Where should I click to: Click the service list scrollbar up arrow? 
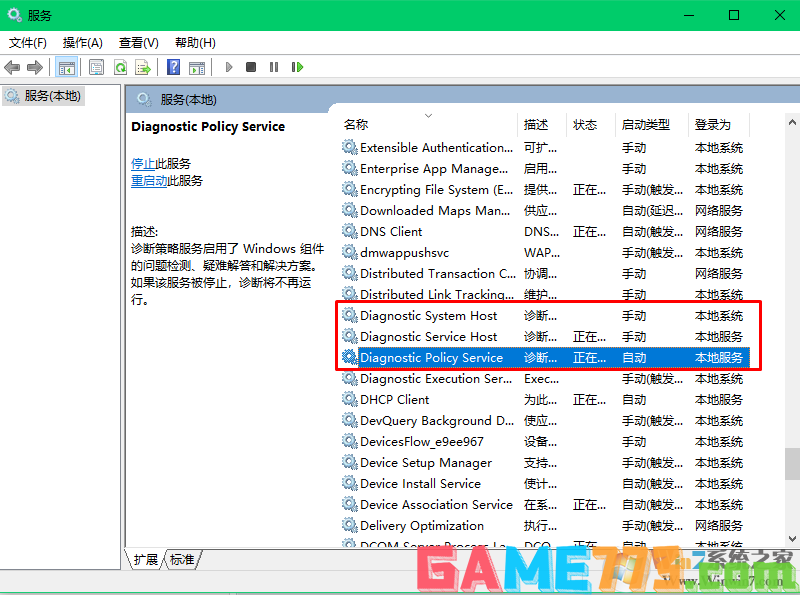pyautogui.click(x=792, y=122)
